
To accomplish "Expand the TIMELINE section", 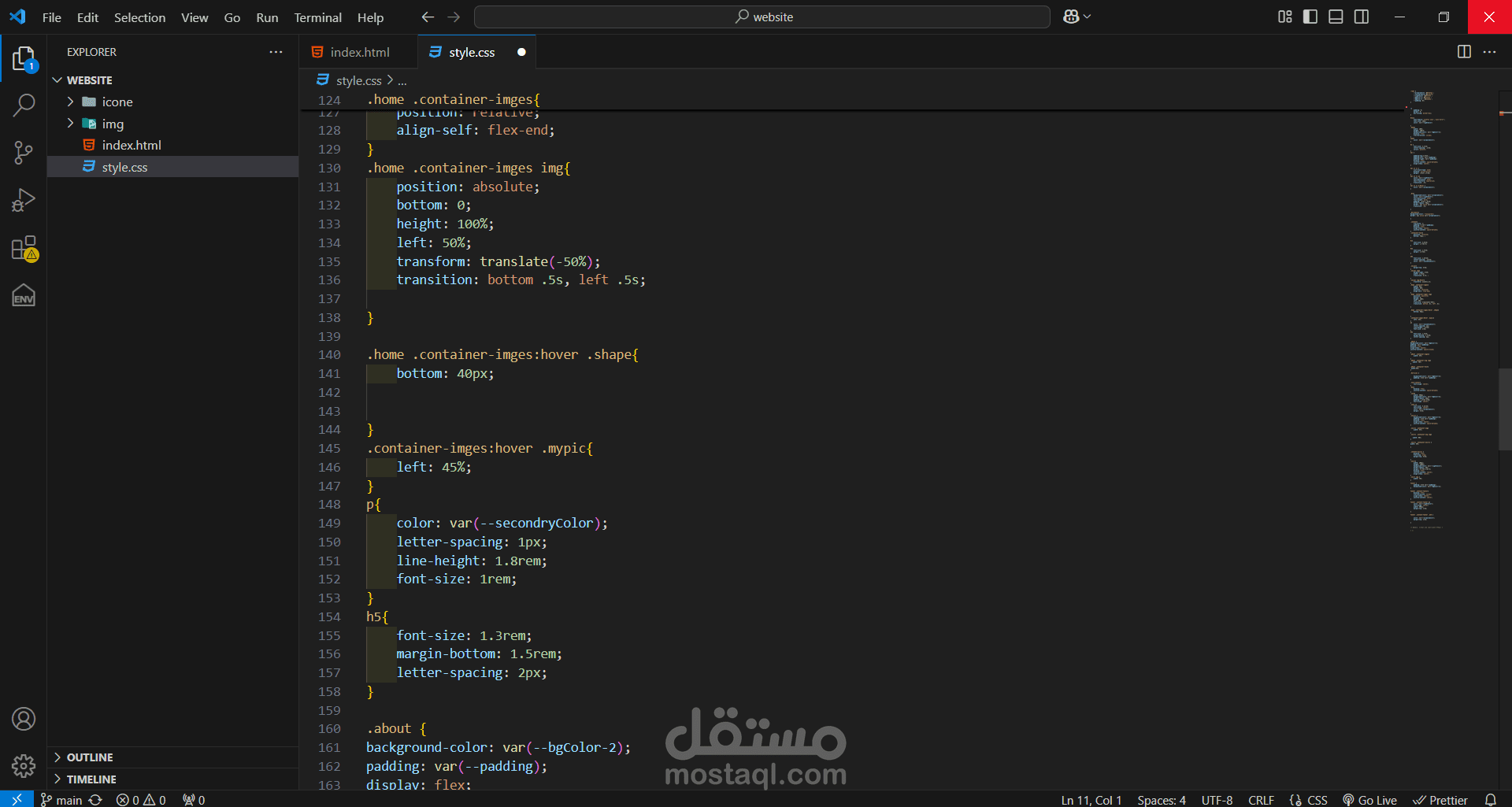I will pyautogui.click(x=57, y=779).
